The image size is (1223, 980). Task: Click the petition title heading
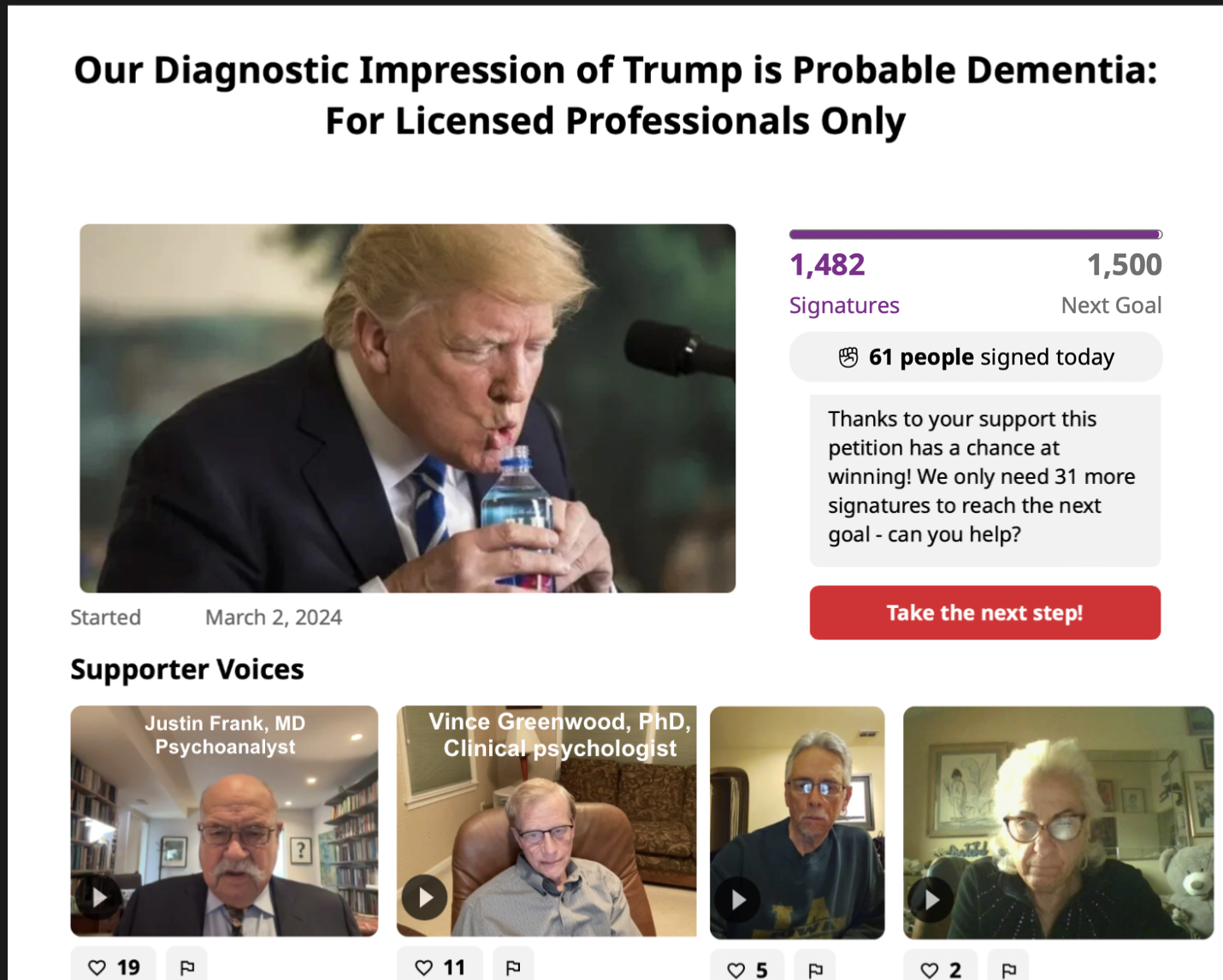tap(615, 95)
